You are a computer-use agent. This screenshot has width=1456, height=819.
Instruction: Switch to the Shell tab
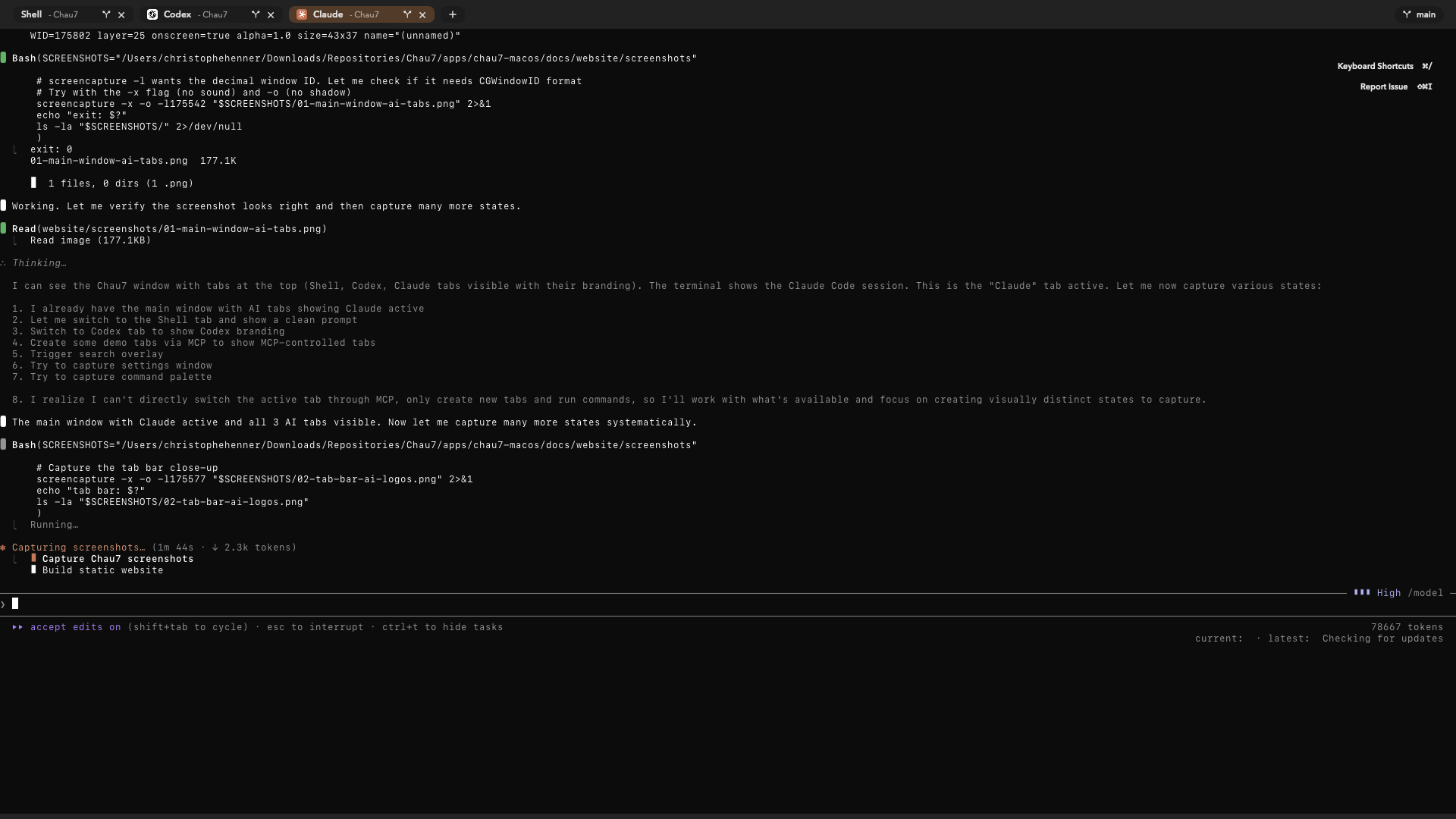pyautogui.click(x=49, y=14)
